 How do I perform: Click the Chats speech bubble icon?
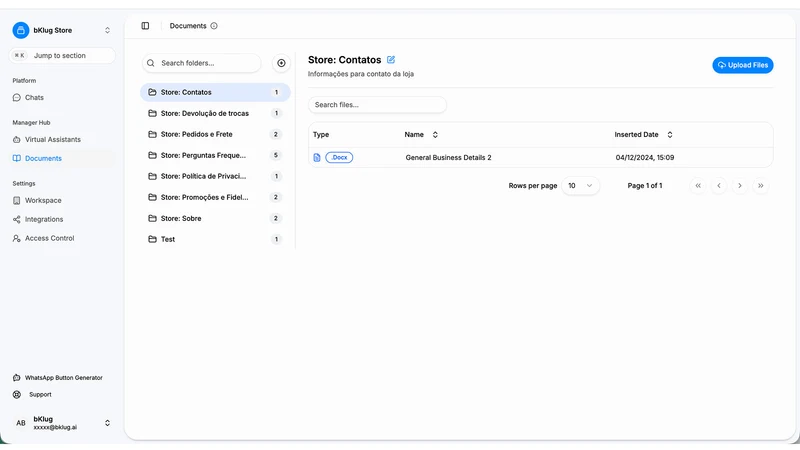point(17,97)
